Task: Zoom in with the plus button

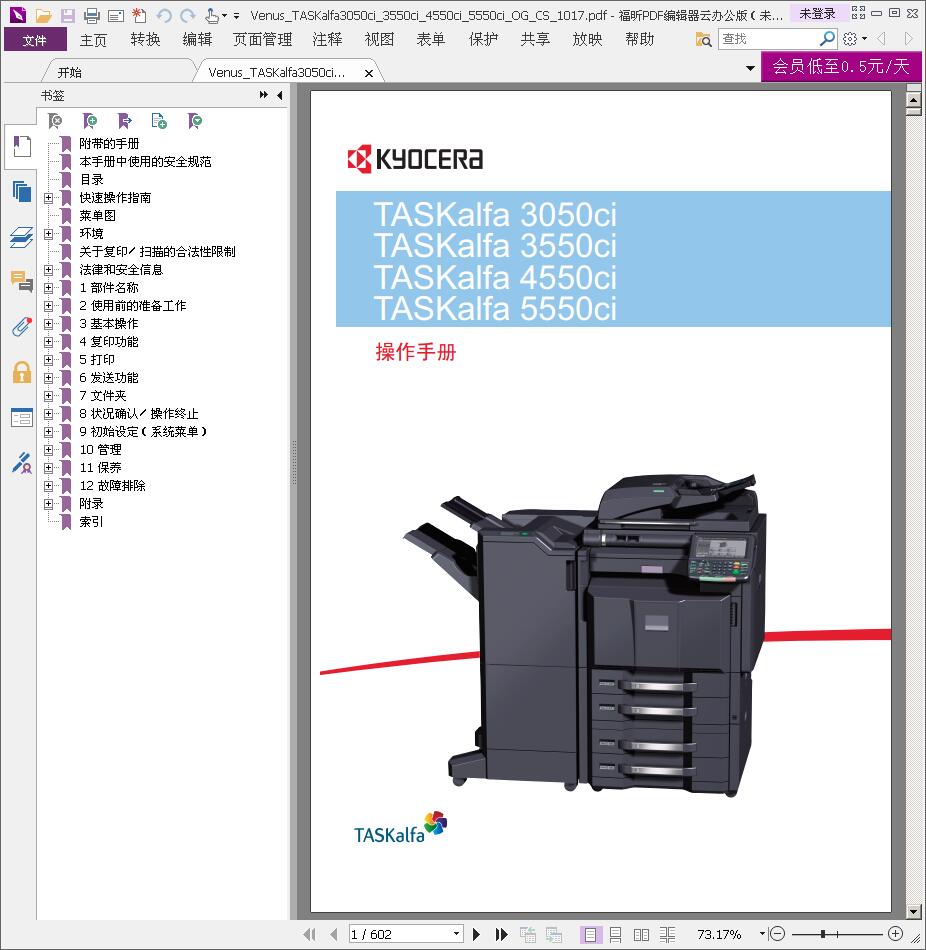Action: click(895, 934)
